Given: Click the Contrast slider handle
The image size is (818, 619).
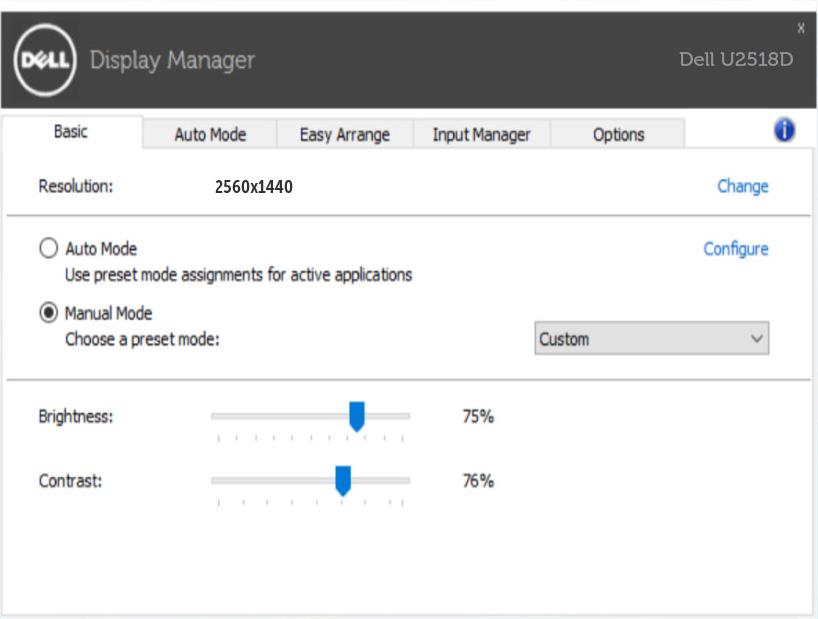Looking at the screenshot, I should click(343, 481).
